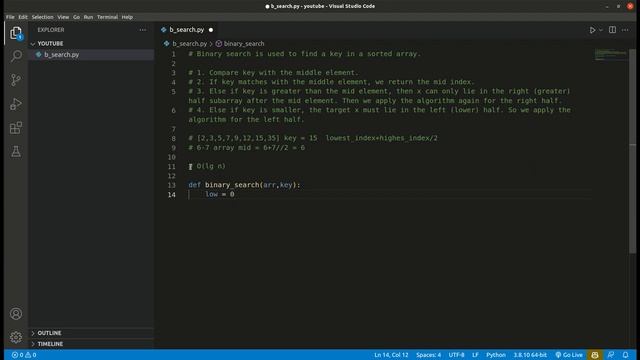Open the Testing flask view
This screenshot has width=640, height=360.
(16, 151)
